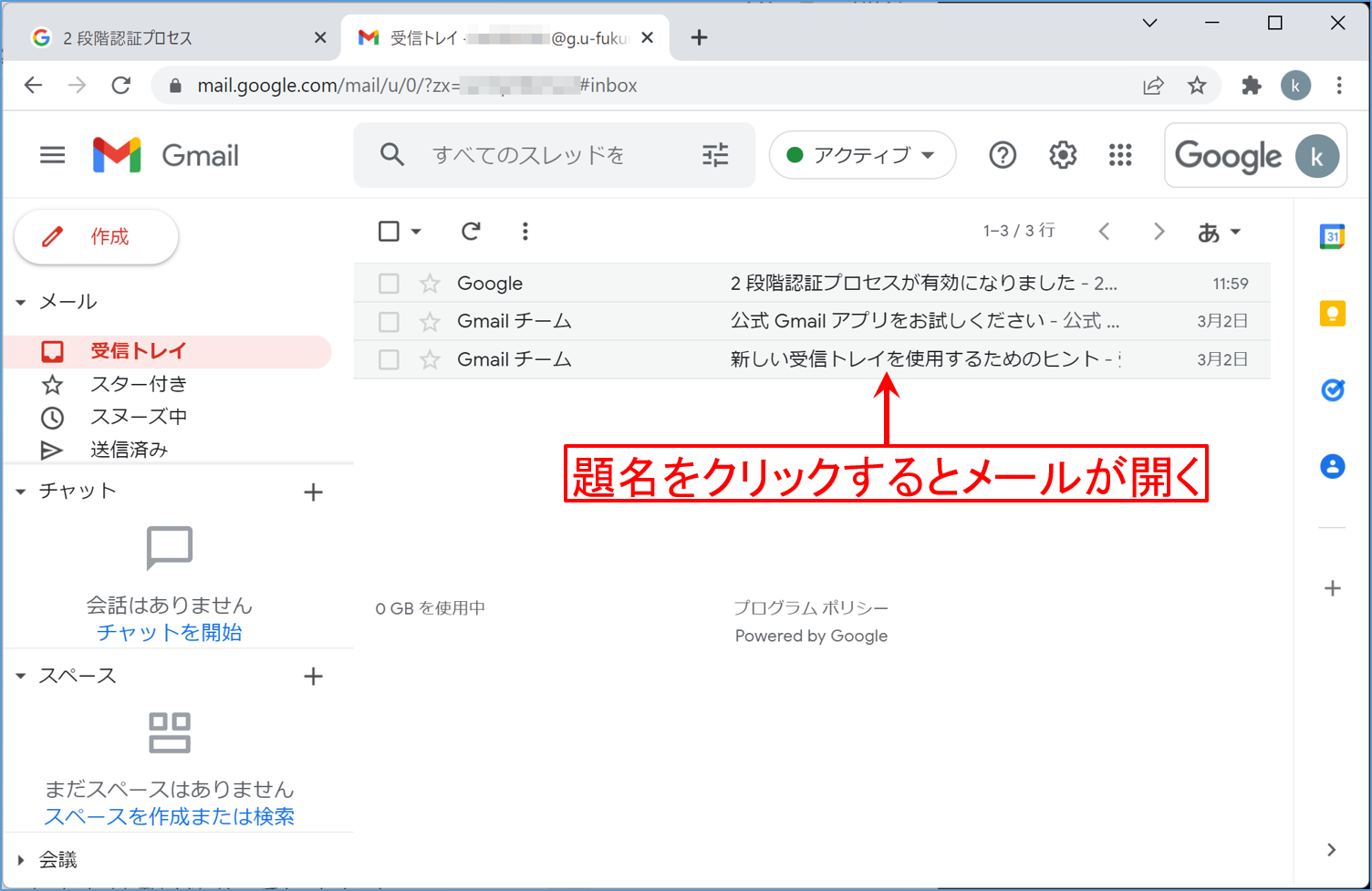Open Google Tasks side panel icon
1372x891 pixels.
point(1333,390)
